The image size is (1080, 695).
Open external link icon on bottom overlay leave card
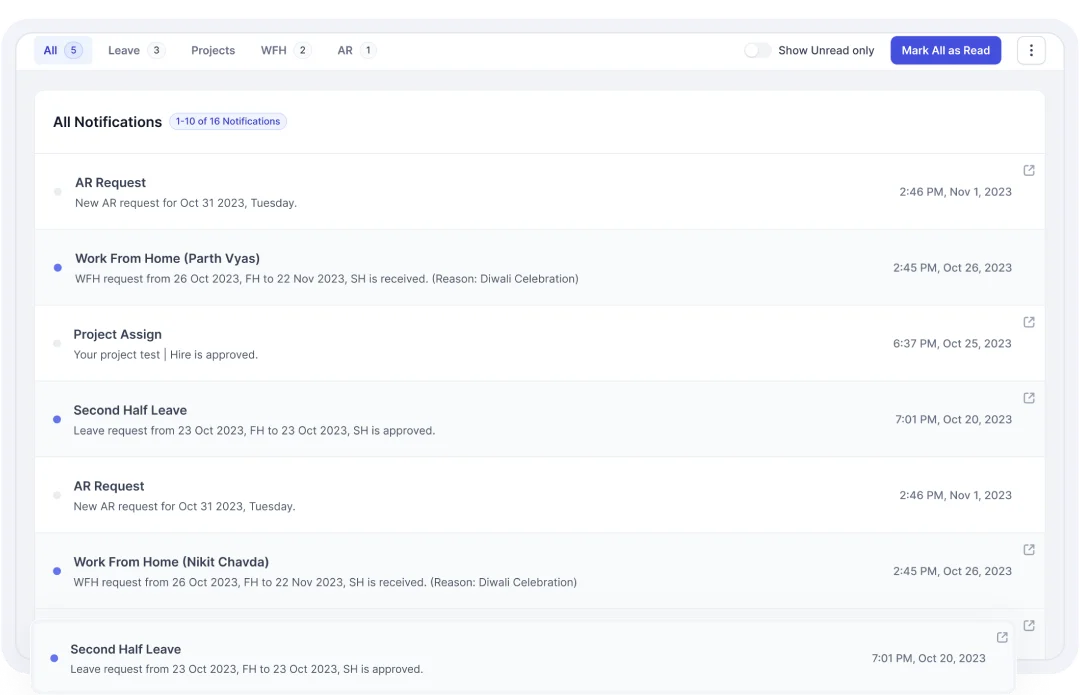(1002, 637)
